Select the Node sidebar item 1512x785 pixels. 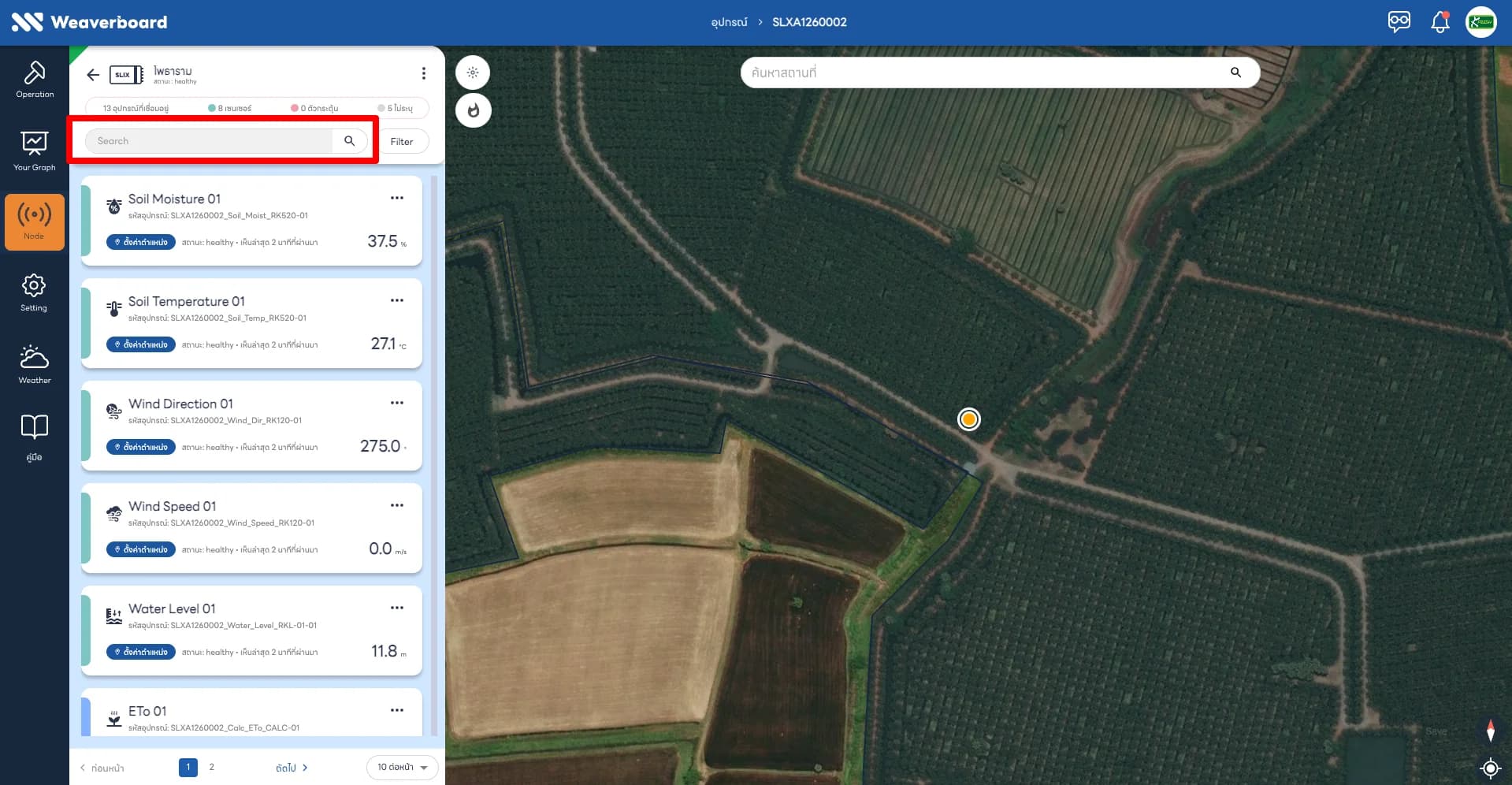click(35, 222)
